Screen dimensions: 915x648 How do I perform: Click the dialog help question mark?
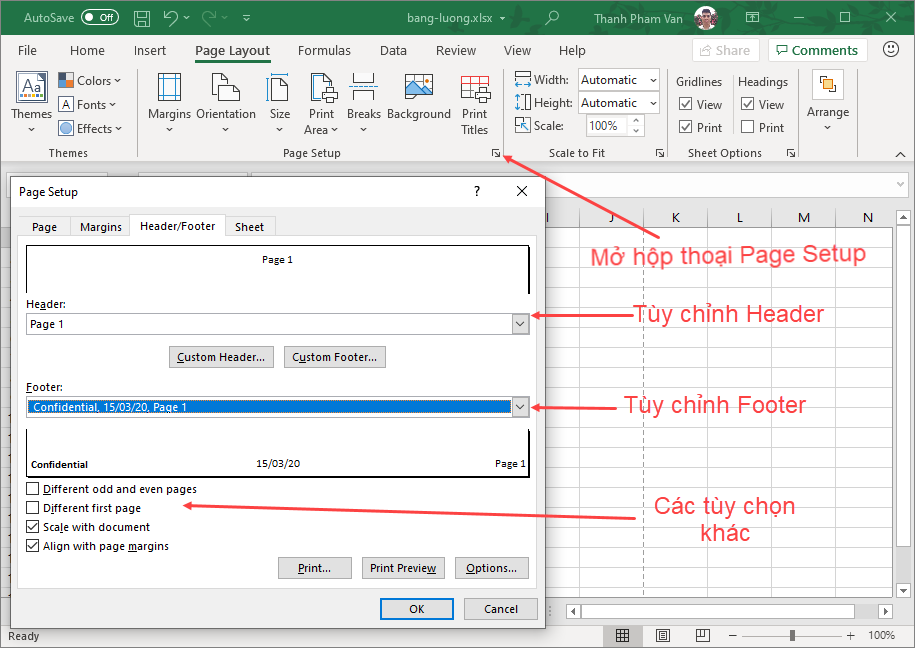[477, 191]
